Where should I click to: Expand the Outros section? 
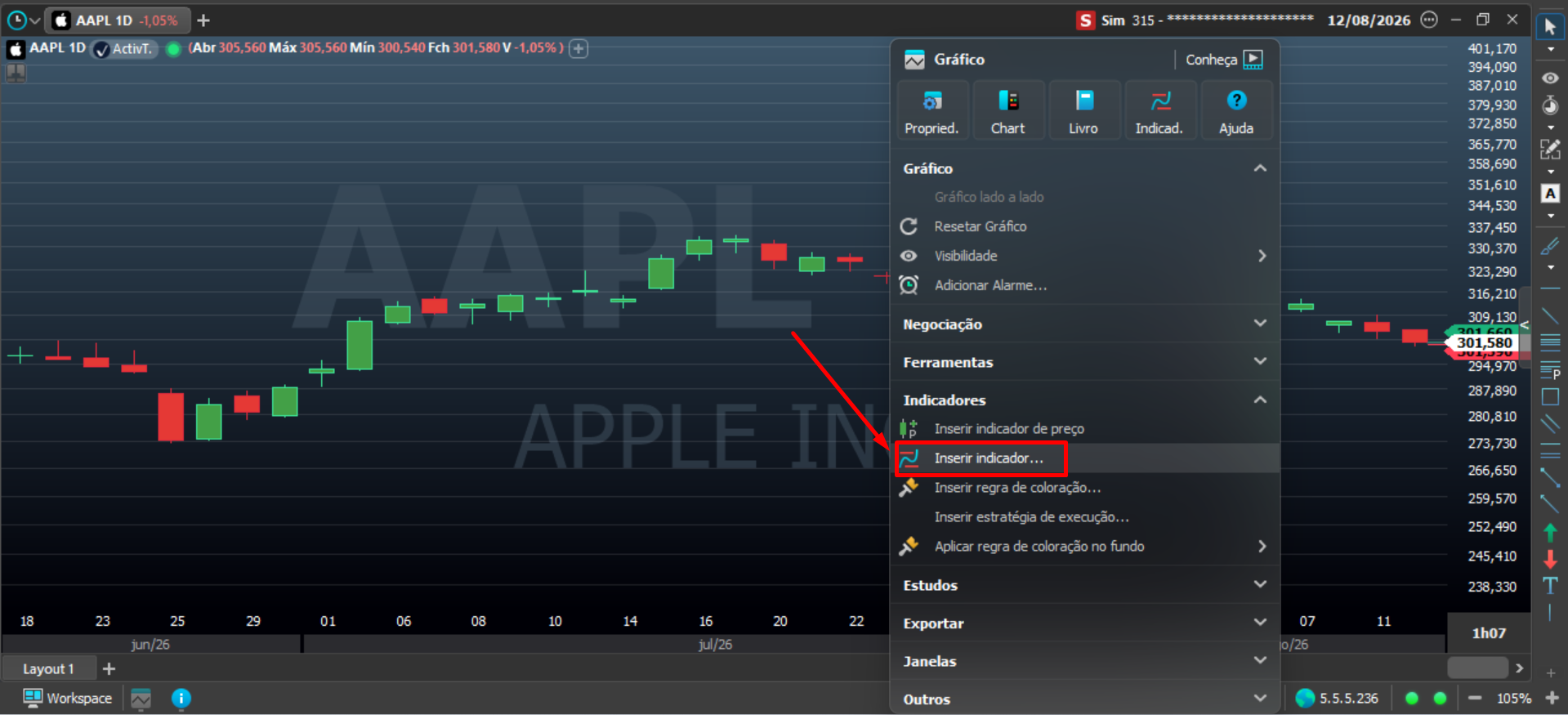point(1260,699)
